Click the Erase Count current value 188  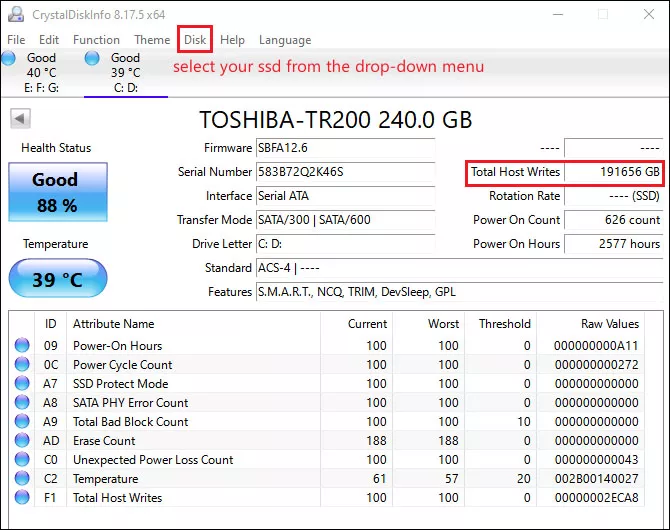click(376, 441)
